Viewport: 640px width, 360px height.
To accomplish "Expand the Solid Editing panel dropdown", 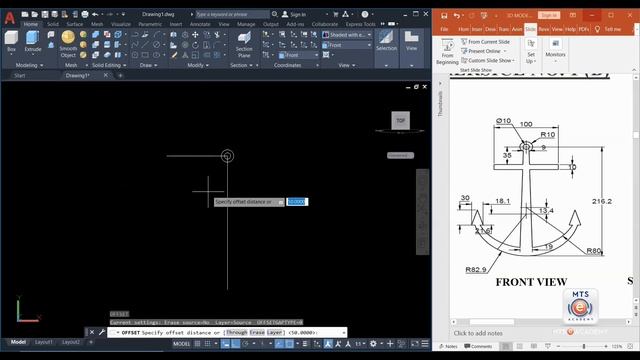I will (x=109, y=65).
